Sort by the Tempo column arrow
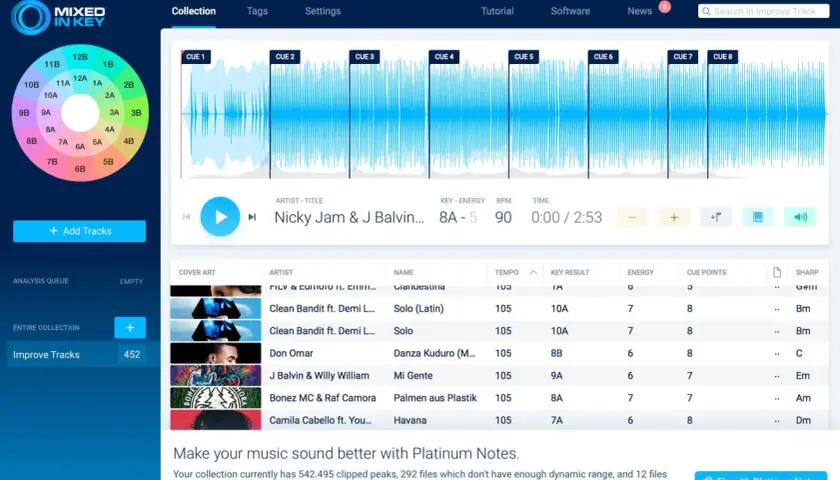Image resolution: width=840 pixels, height=480 pixels. [533, 272]
